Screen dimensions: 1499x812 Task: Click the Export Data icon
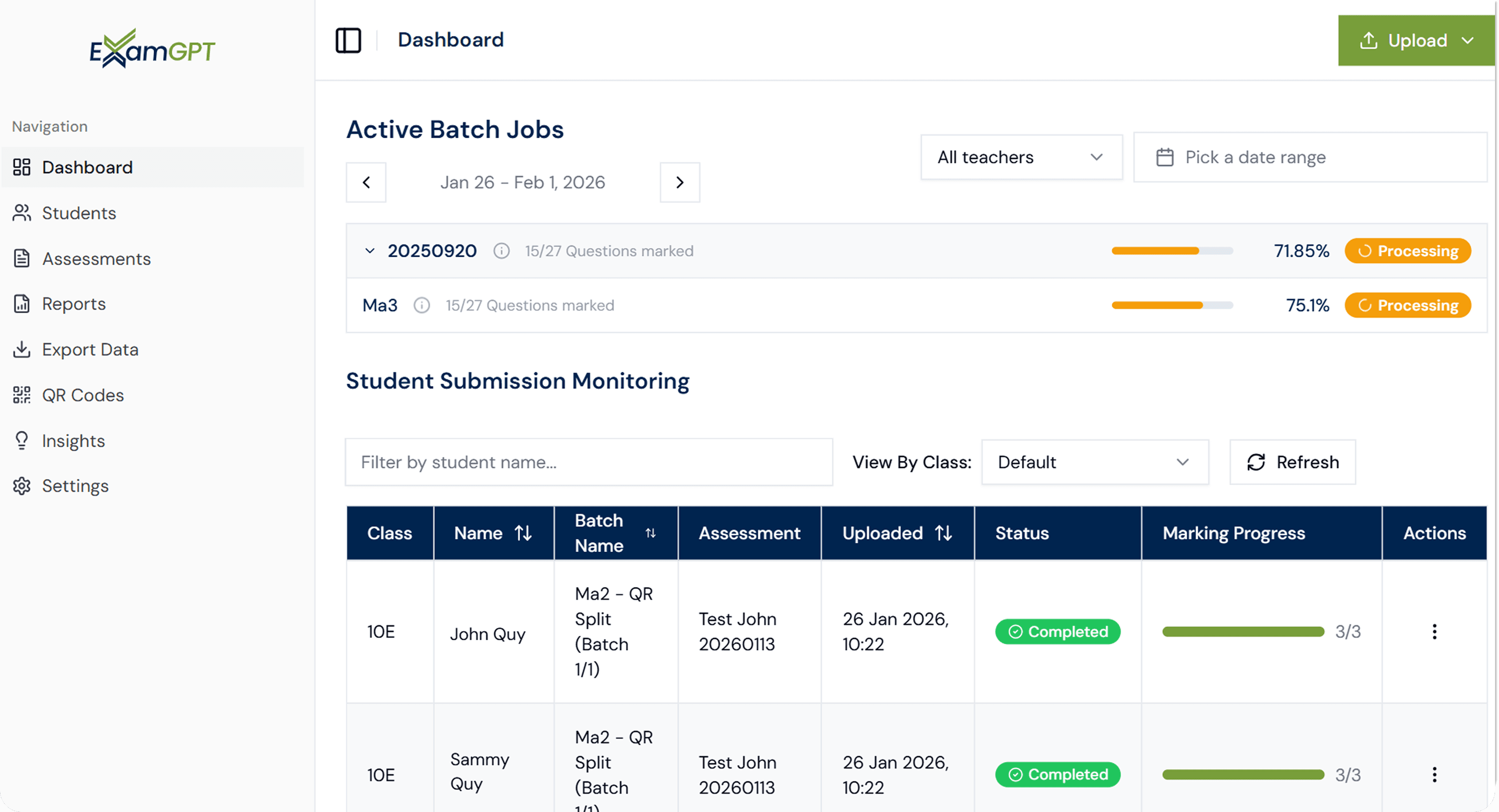tap(22, 349)
